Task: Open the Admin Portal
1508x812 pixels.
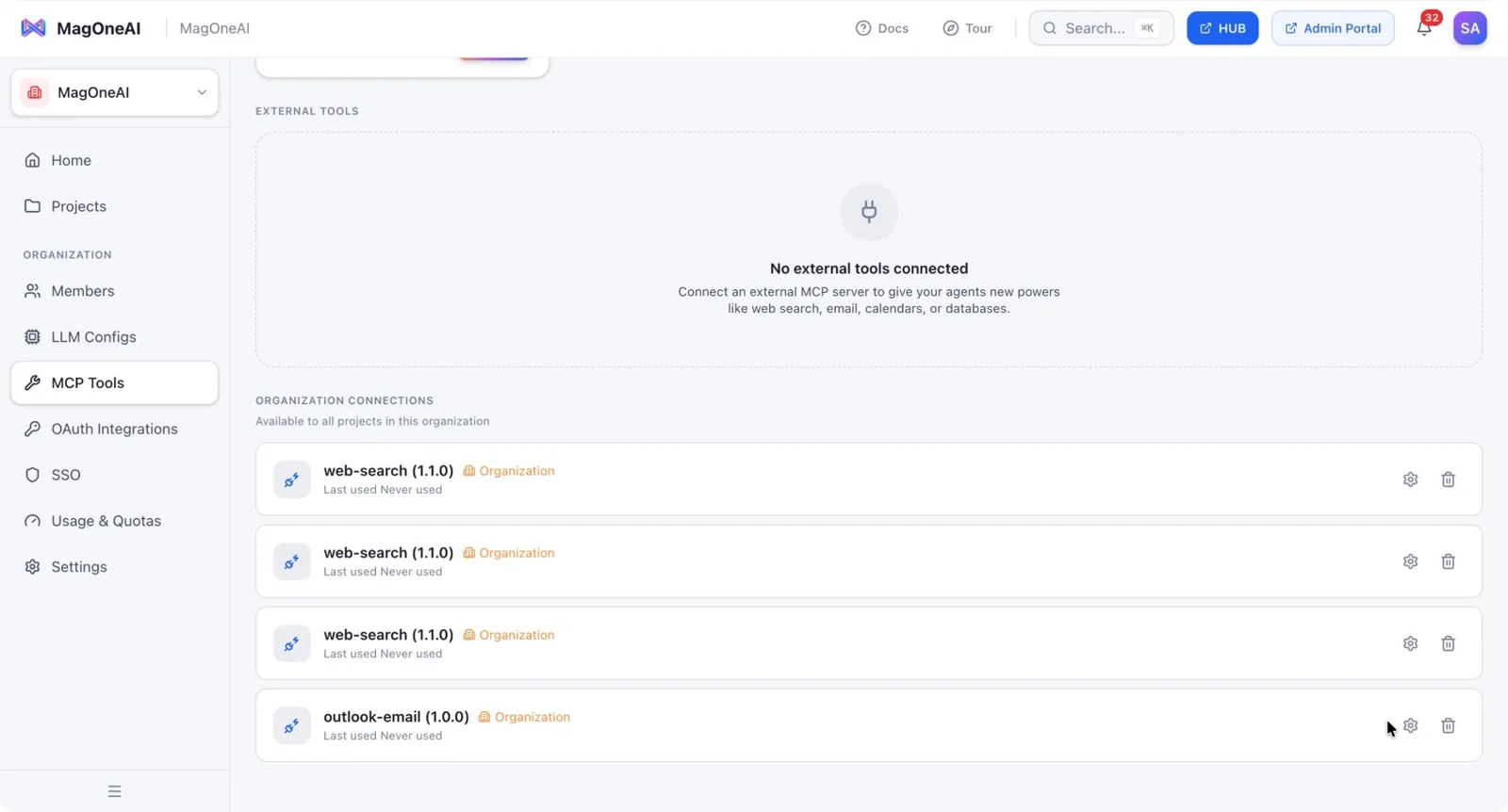Action: point(1333,28)
